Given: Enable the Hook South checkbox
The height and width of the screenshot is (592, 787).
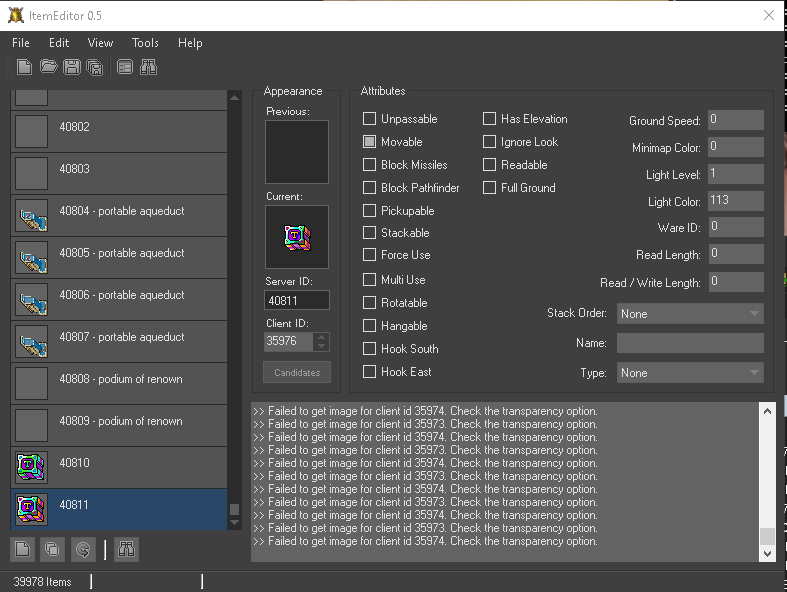Looking at the screenshot, I should pyautogui.click(x=369, y=348).
